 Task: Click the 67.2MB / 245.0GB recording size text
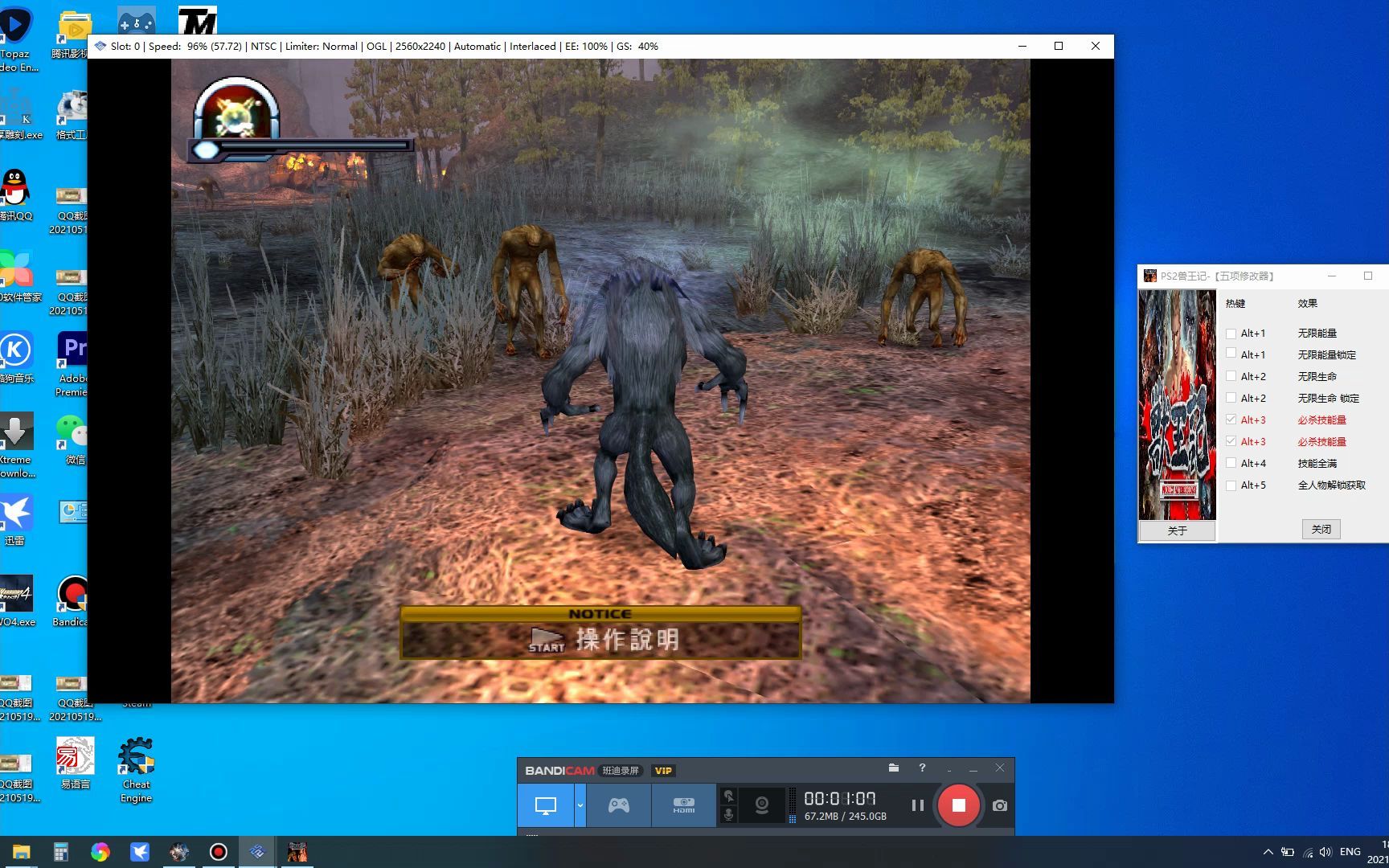846,817
